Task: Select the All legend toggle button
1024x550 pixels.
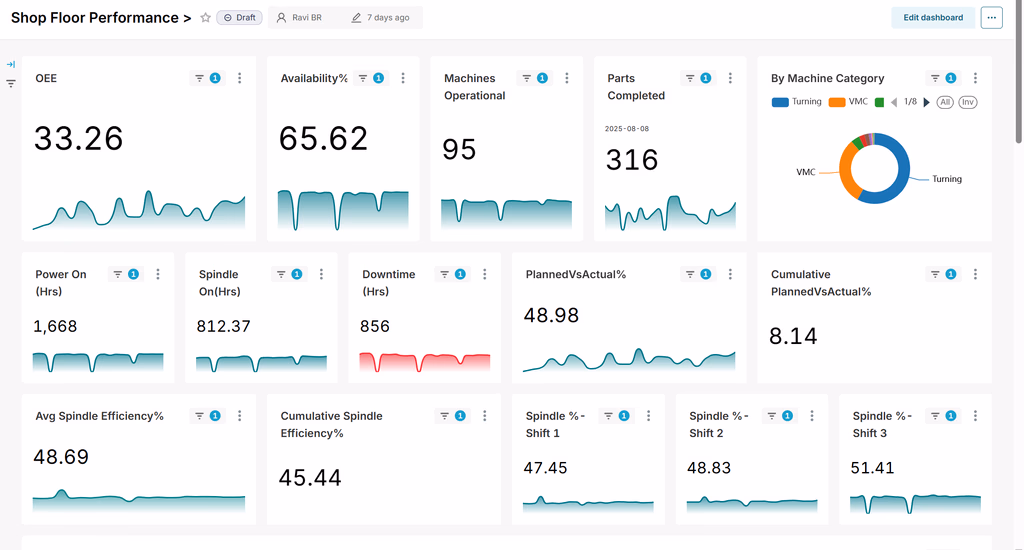Action: [x=945, y=102]
